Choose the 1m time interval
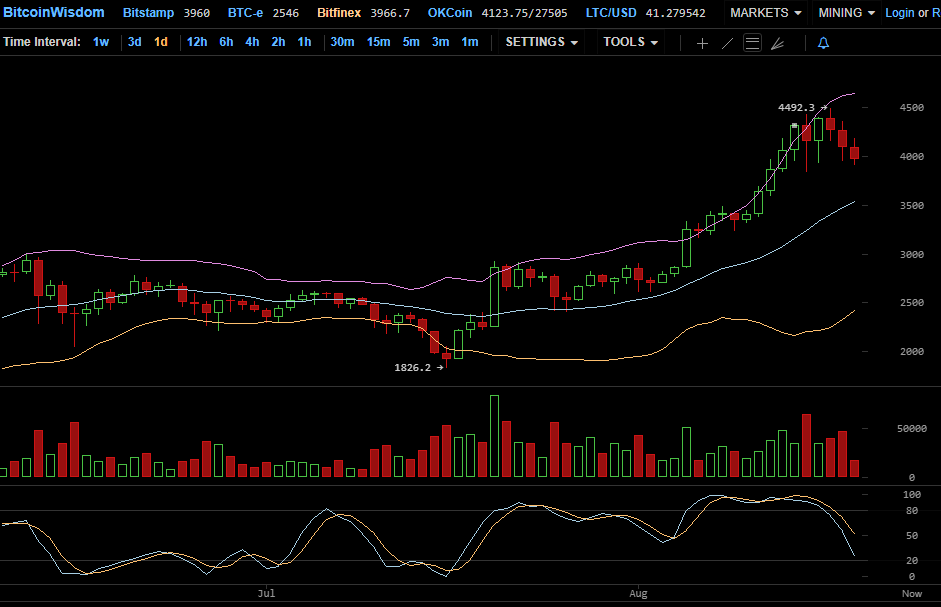The width and height of the screenshot is (941, 607). coord(469,42)
